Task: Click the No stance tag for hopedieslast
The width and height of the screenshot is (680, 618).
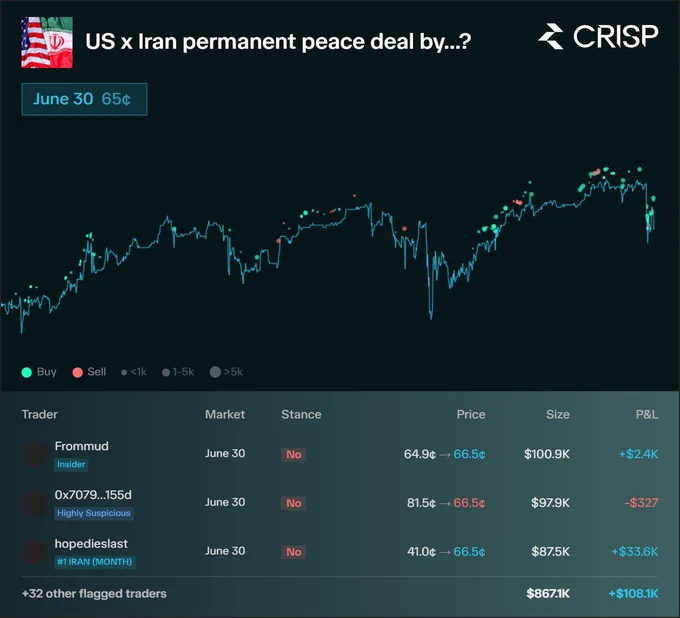Action: 294,552
